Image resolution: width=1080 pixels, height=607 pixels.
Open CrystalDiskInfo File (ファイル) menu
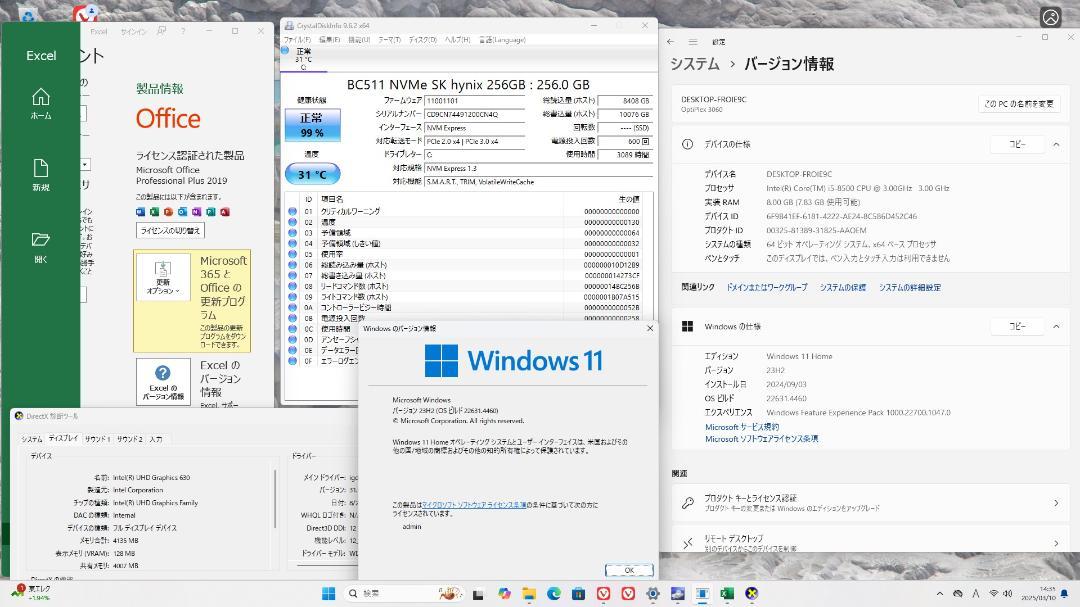point(297,40)
